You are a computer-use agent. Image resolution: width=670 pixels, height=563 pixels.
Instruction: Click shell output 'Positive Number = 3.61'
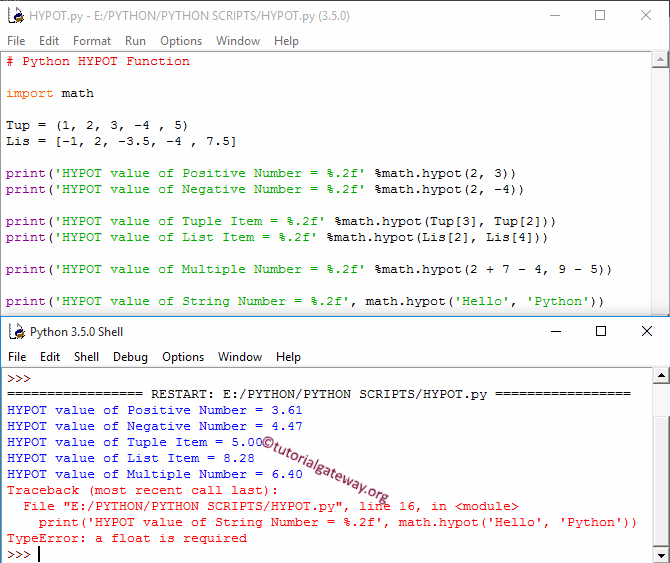(155, 410)
